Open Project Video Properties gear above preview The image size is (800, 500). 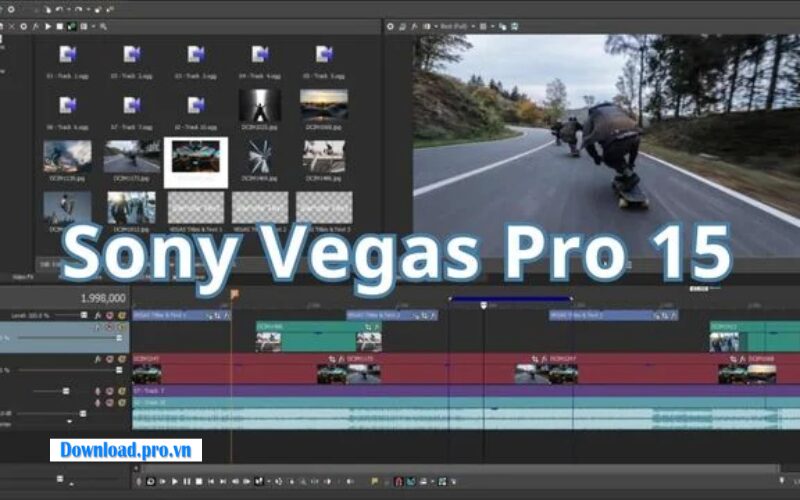[390, 27]
